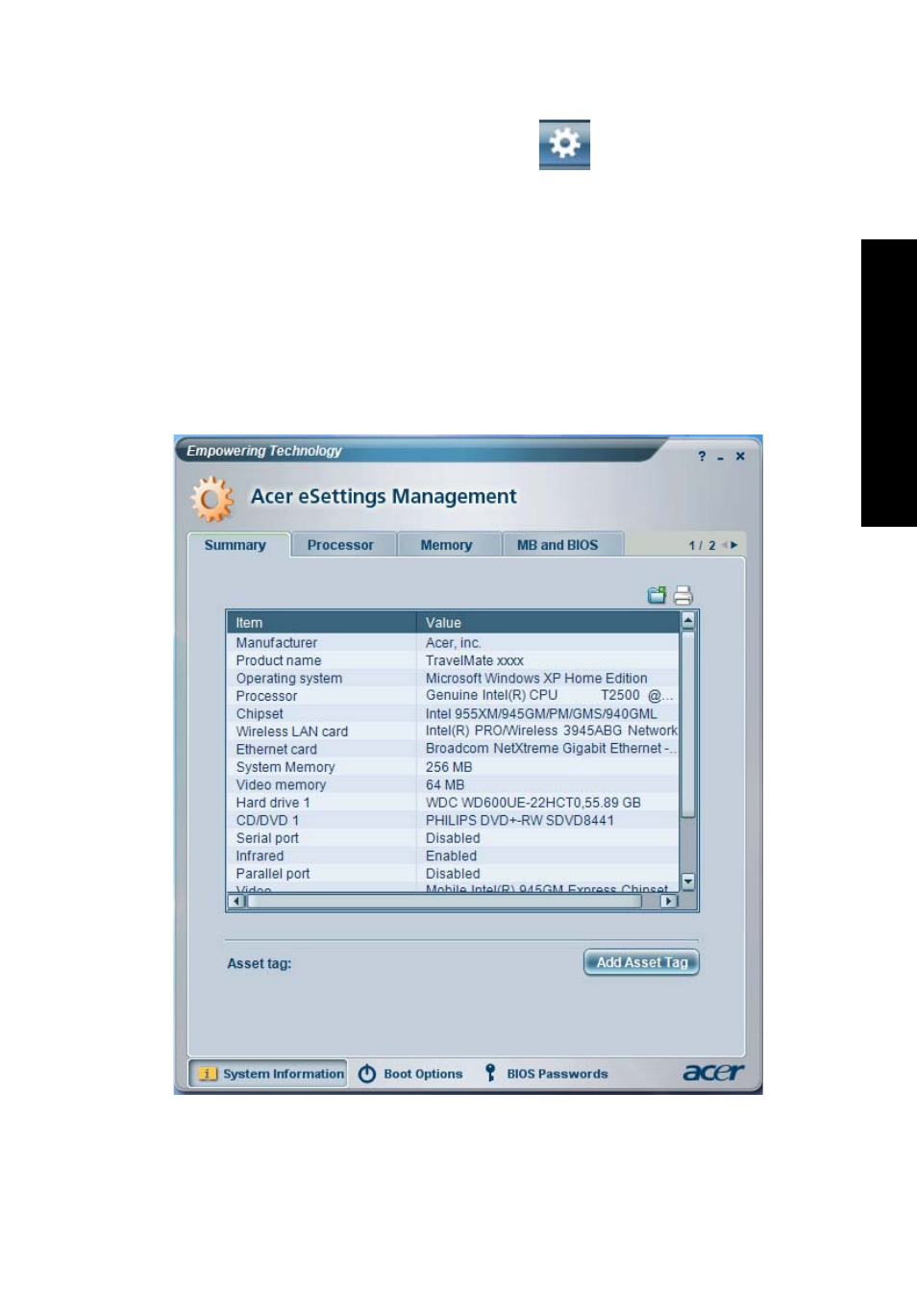Screen dimensions: 917x1316
Task: Click the Boot Options power icon
Action: point(366,1074)
